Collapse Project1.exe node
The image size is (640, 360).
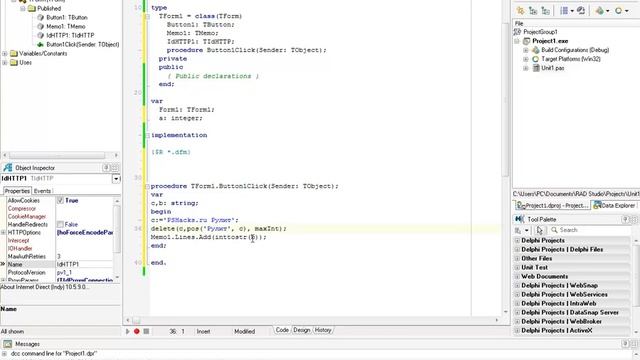point(517,41)
